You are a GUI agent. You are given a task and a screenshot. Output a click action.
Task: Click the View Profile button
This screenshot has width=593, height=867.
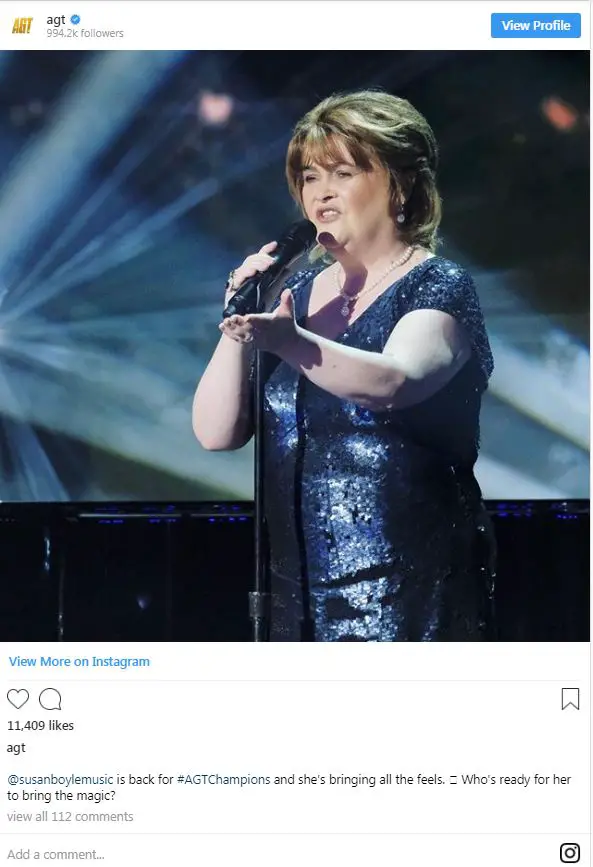click(x=535, y=25)
